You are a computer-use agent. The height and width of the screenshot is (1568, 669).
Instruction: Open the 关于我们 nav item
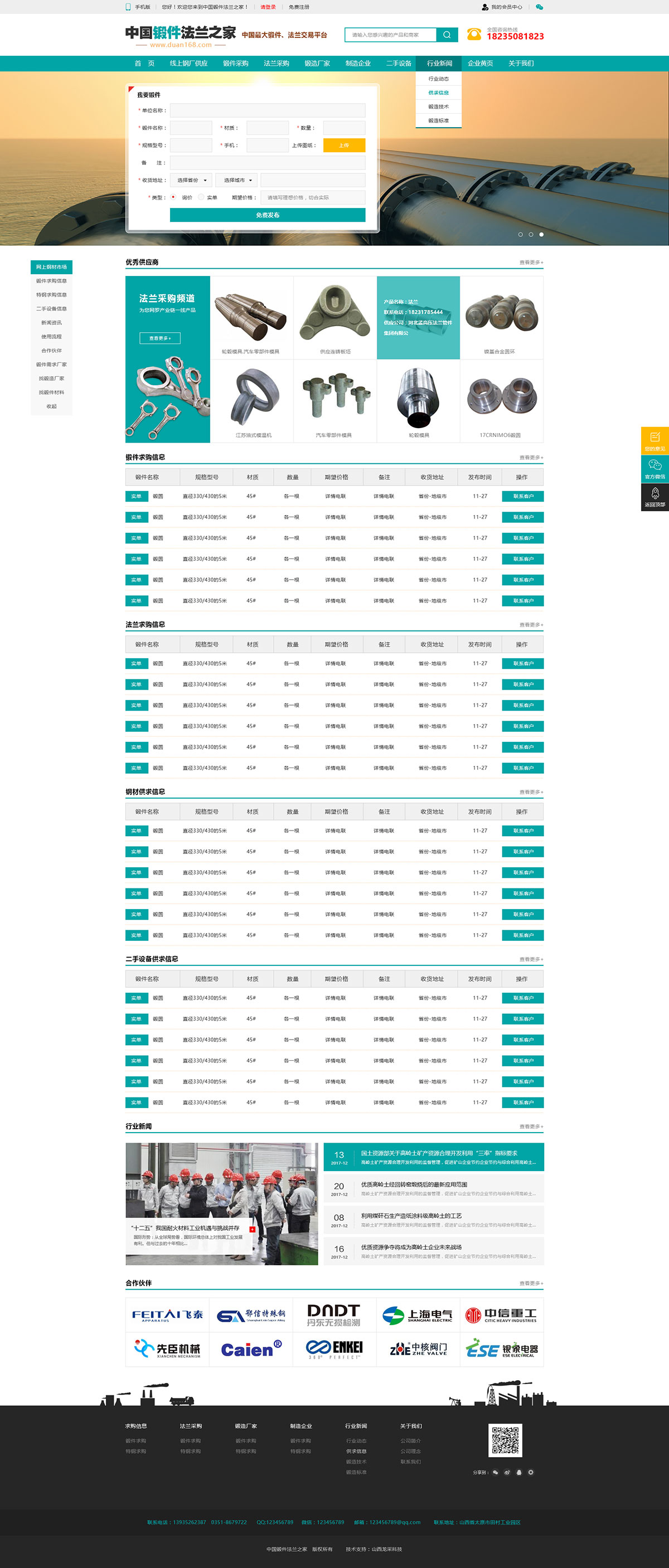[521, 64]
